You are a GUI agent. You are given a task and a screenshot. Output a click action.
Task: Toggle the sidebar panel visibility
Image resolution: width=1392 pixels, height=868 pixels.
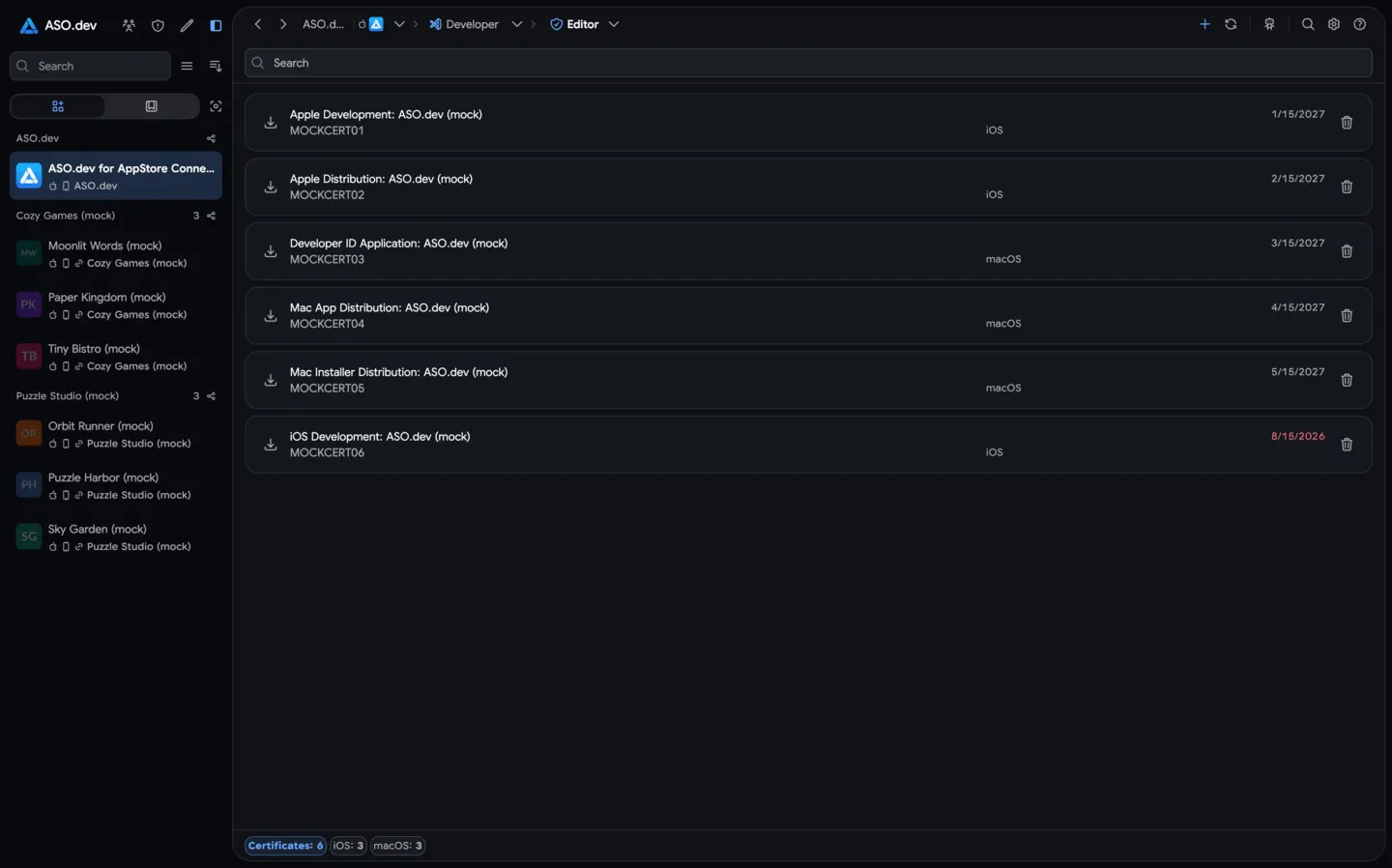point(216,25)
